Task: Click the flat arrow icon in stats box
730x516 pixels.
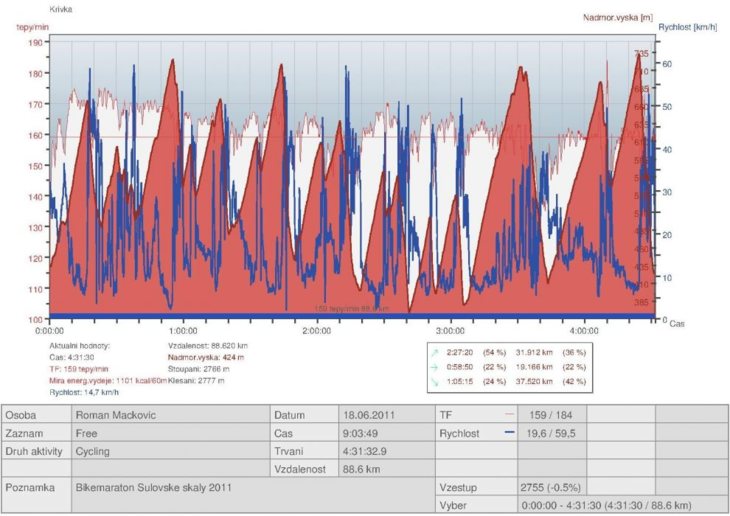Action: [x=434, y=365]
